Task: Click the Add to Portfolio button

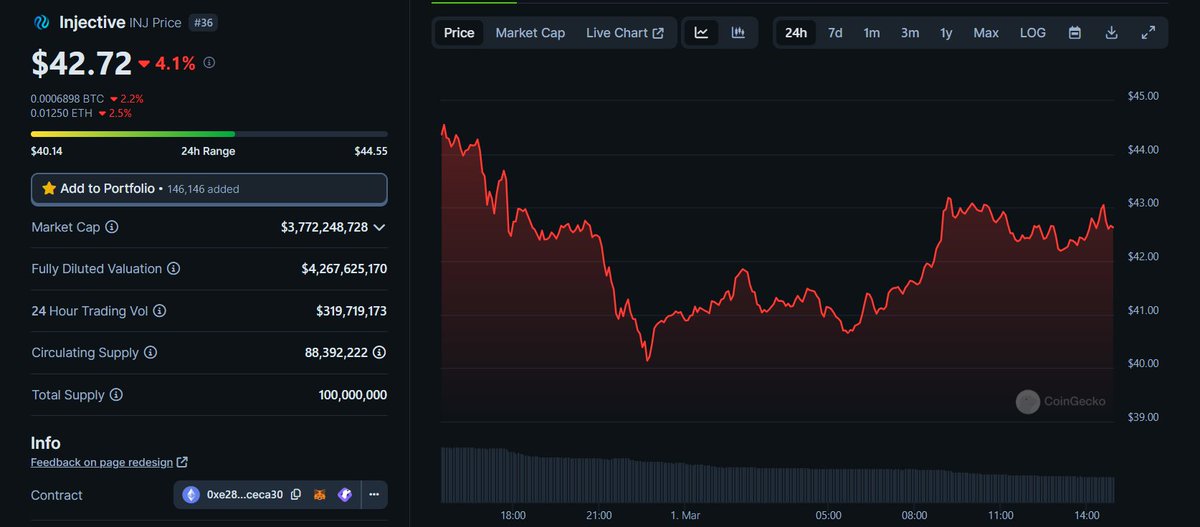Action: tap(209, 188)
